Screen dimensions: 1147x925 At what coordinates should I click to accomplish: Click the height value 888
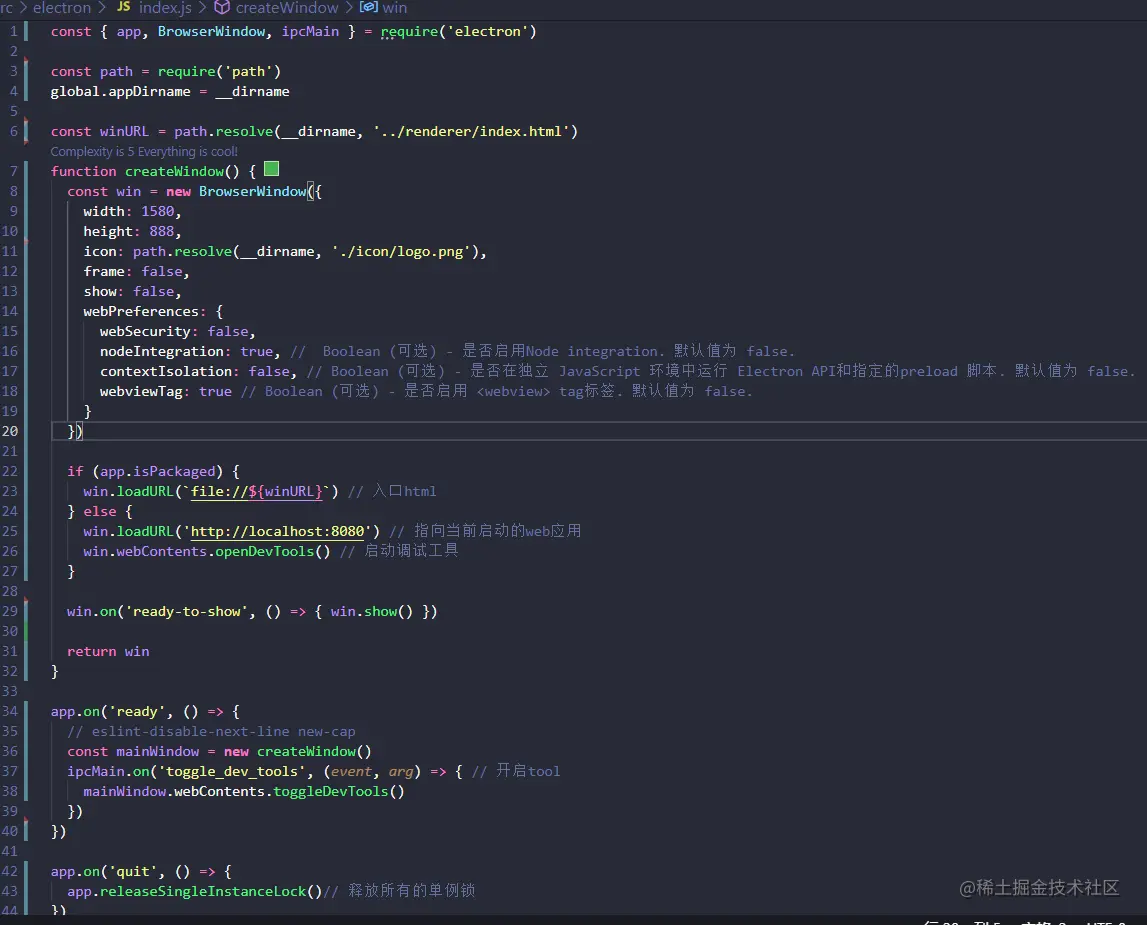(x=162, y=231)
